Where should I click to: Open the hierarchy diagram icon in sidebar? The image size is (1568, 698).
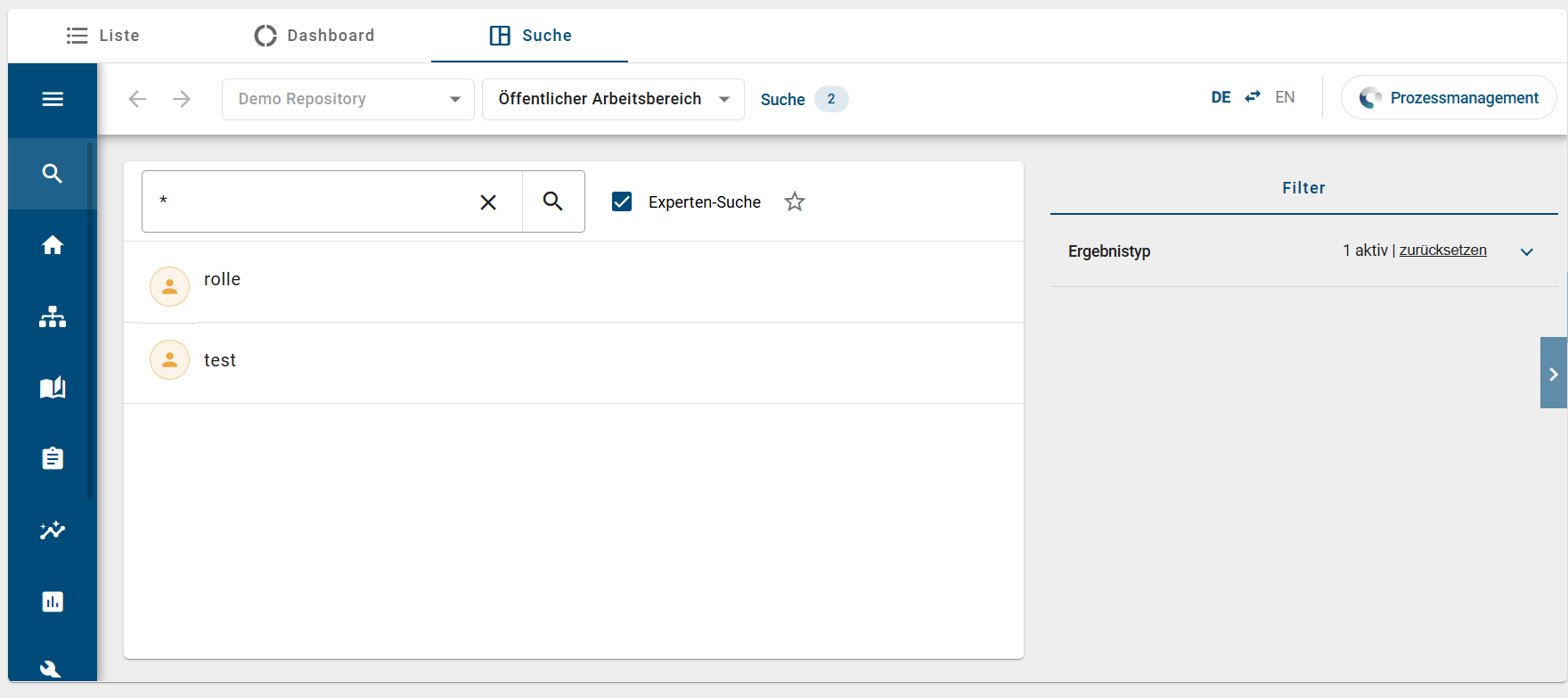pyautogui.click(x=53, y=316)
